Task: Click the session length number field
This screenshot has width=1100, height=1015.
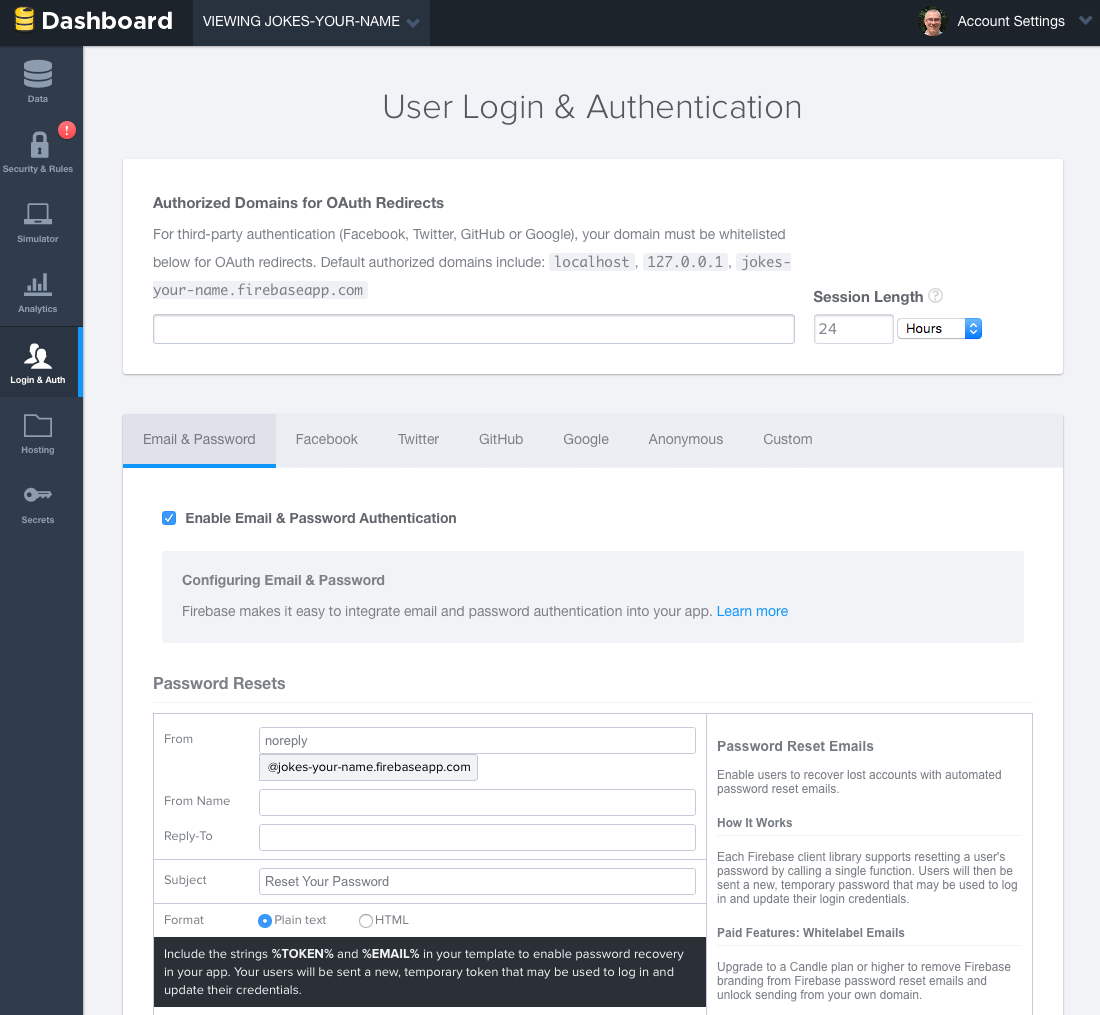Action: click(853, 329)
